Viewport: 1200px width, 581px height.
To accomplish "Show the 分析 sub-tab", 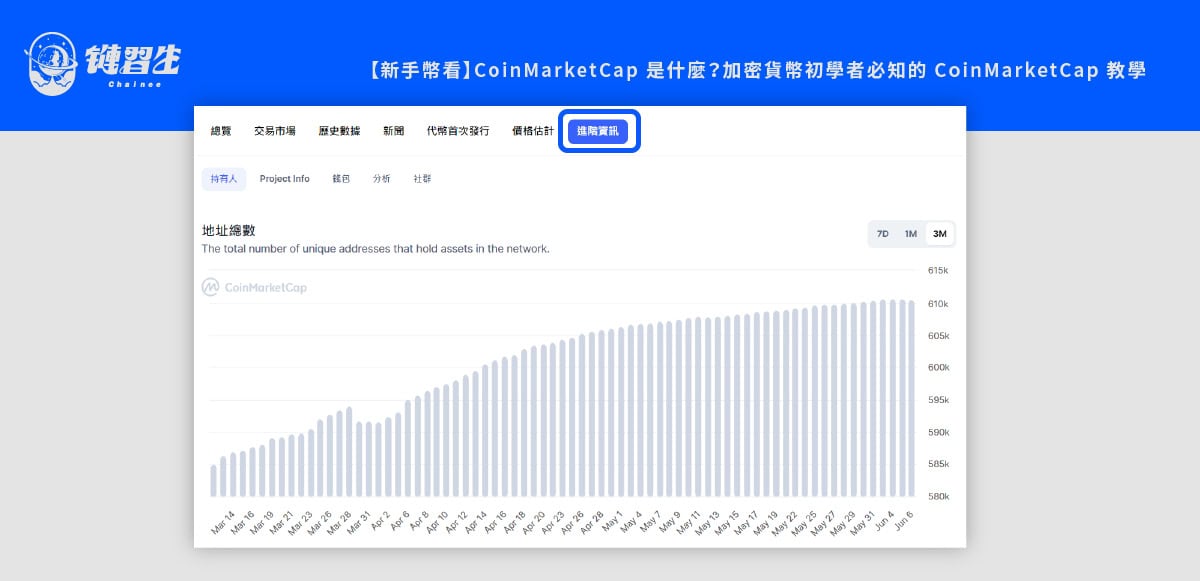I will [x=382, y=179].
